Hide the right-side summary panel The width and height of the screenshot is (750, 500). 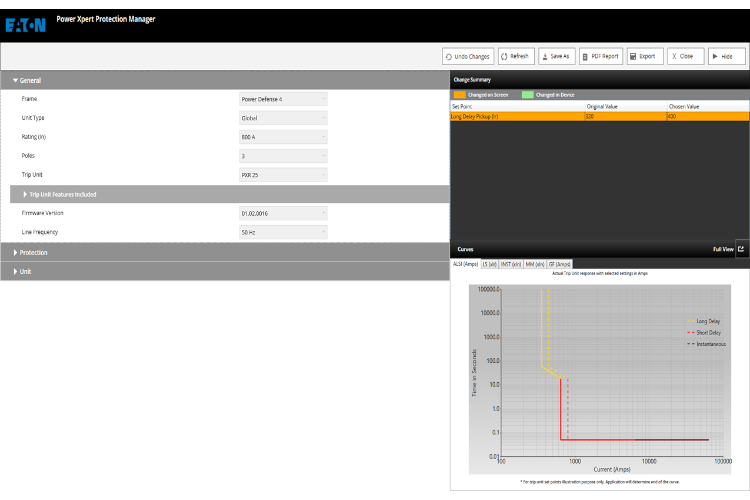click(x=721, y=57)
